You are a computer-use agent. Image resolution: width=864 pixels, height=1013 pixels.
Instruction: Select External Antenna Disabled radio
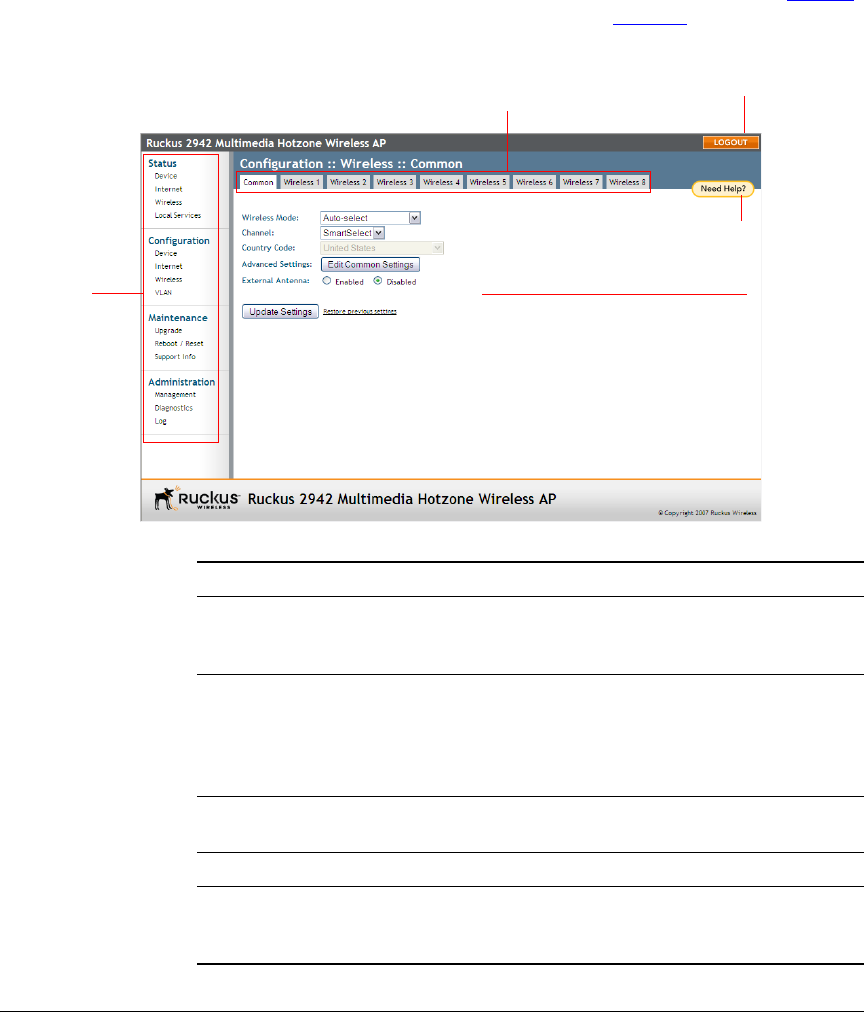point(378,281)
